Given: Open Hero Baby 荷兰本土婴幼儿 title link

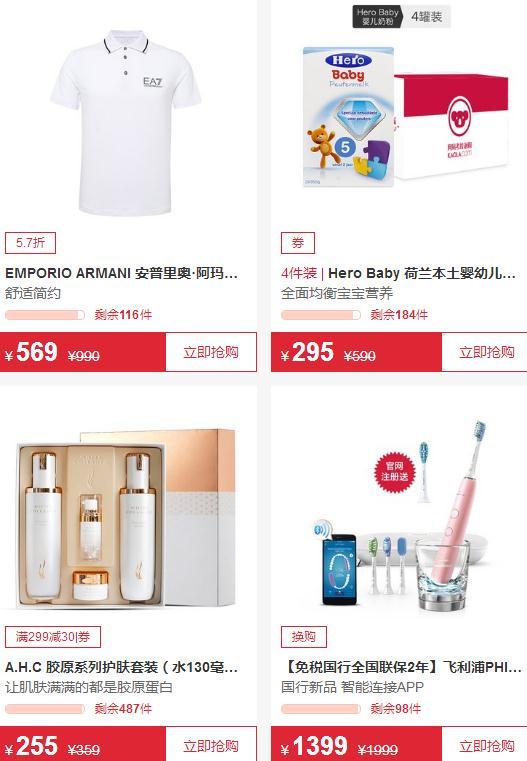Looking at the screenshot, I should click(x=398, y=273).
